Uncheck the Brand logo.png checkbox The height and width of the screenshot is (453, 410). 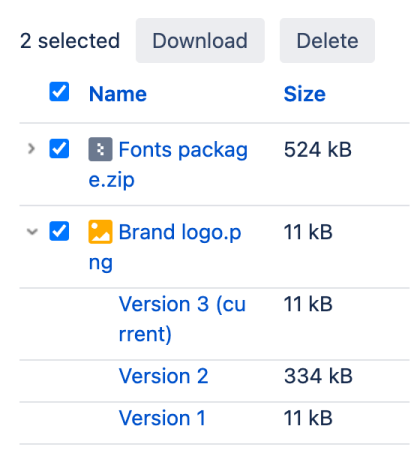point(59,231)
